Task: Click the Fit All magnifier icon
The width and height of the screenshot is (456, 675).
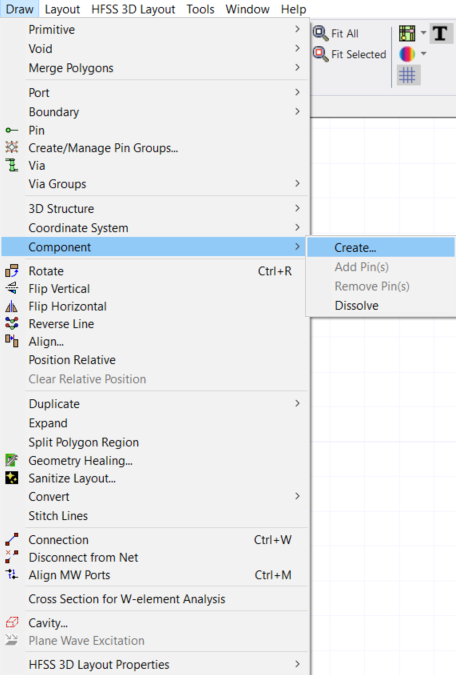Action: point(320,33)
